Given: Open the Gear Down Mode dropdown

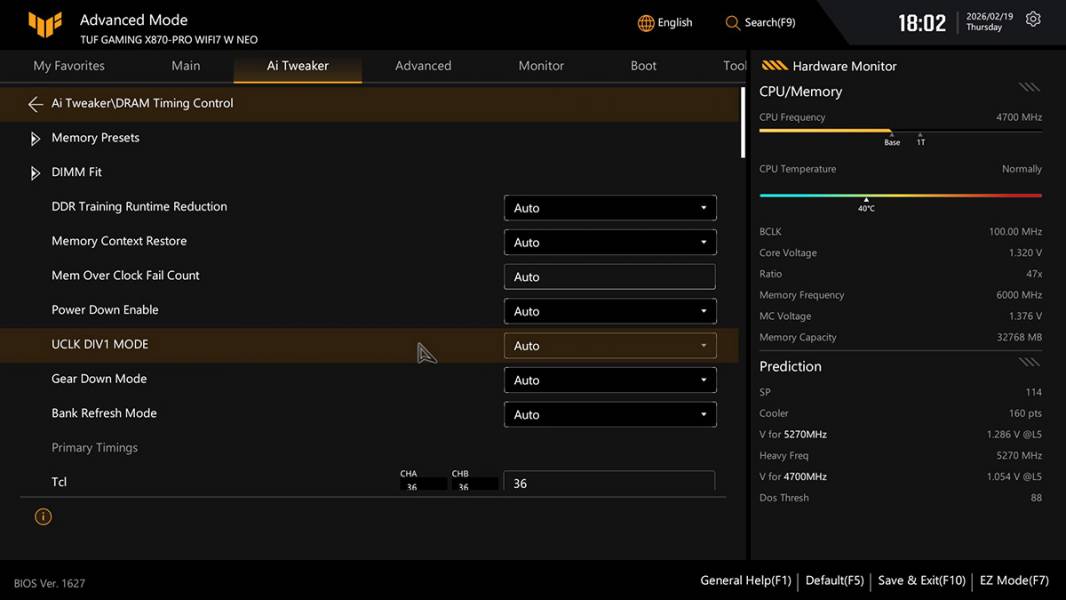Looking at the screenshot, I should click(x=609, y=380).
